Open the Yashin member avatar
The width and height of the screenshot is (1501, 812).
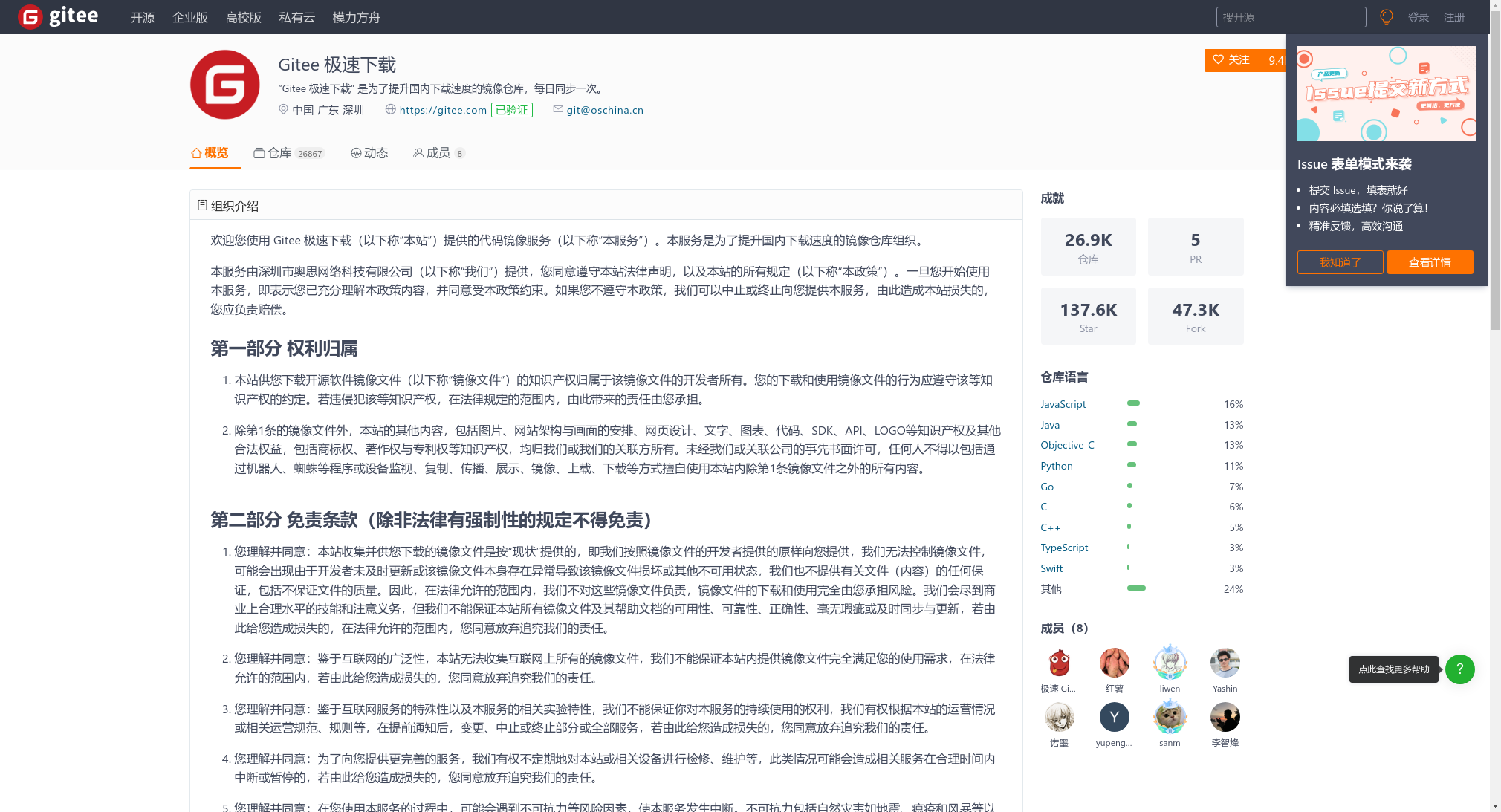point(1225,663)
